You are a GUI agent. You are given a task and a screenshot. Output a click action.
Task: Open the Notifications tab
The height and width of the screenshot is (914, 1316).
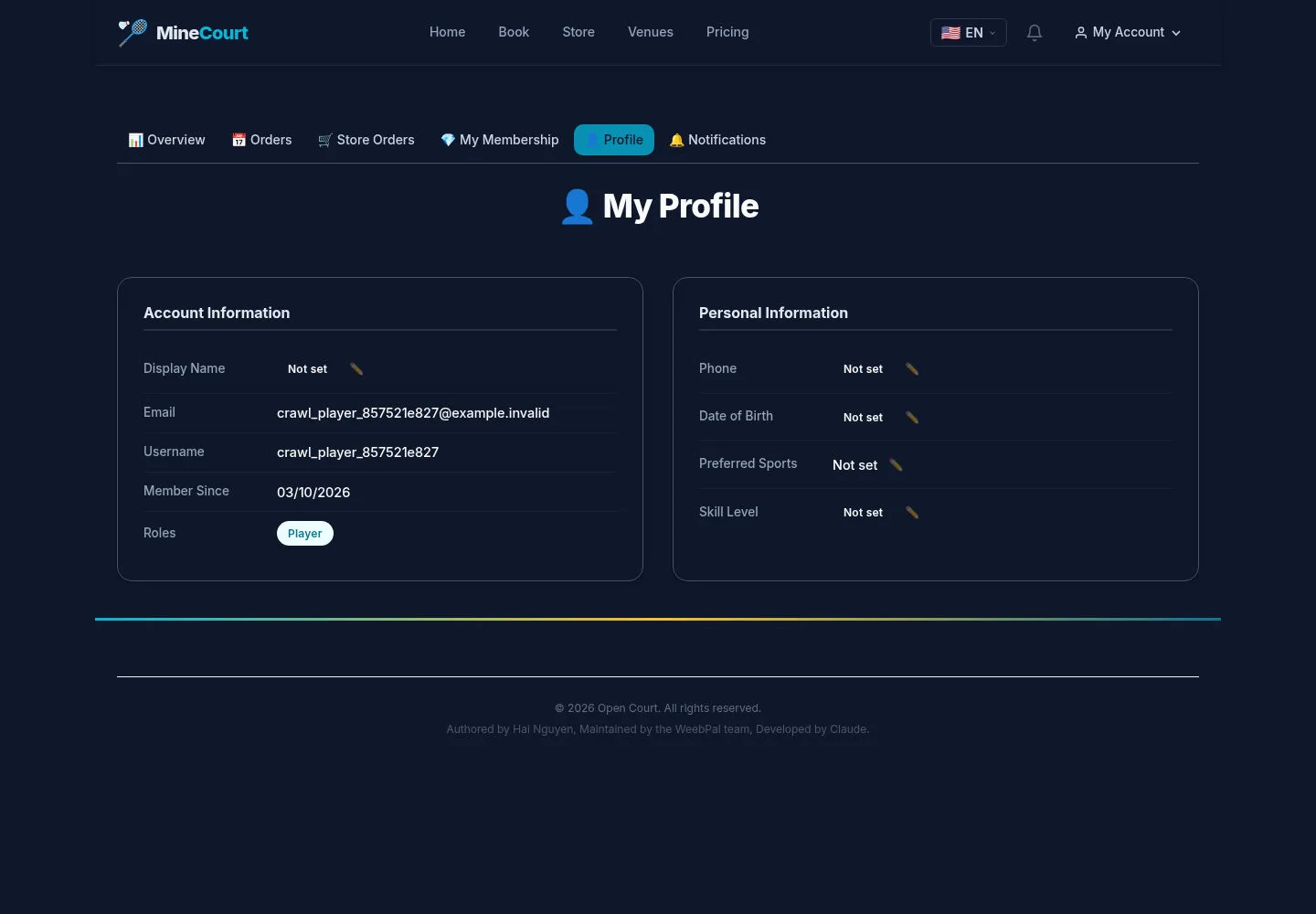(x=717, y=140)
